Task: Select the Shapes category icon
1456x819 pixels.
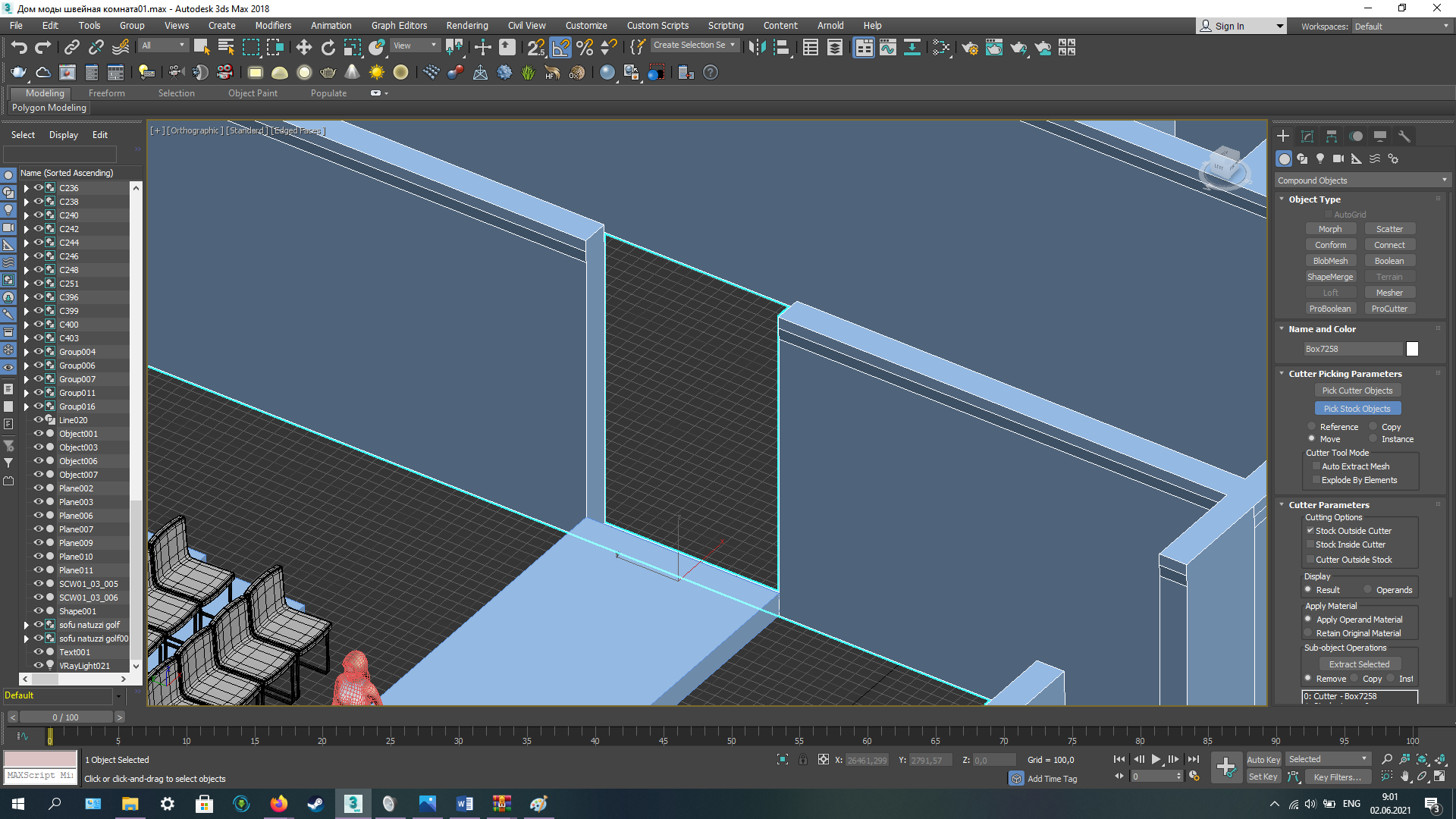Action: pyautogui.click(x=1302, y=158)
